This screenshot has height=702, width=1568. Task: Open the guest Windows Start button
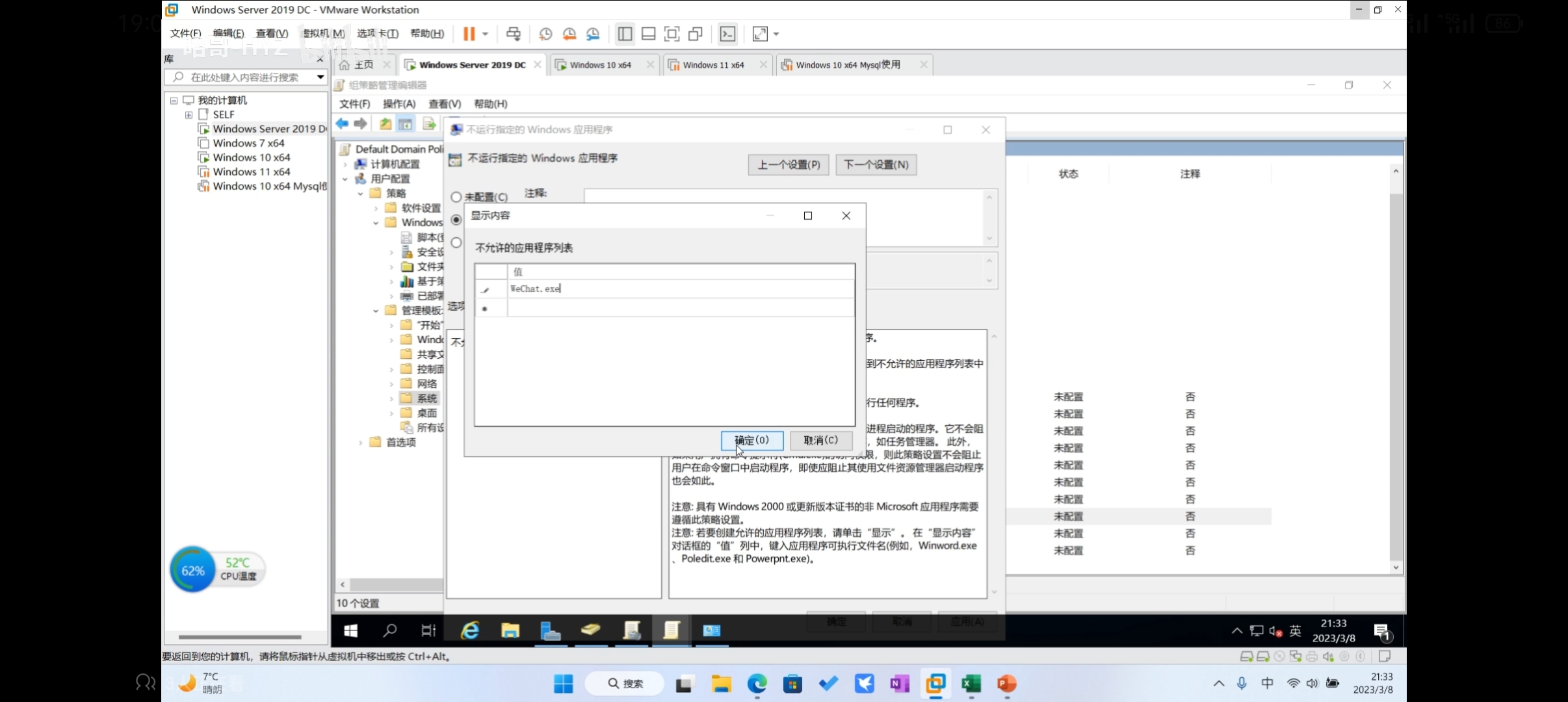pos(350,630)
